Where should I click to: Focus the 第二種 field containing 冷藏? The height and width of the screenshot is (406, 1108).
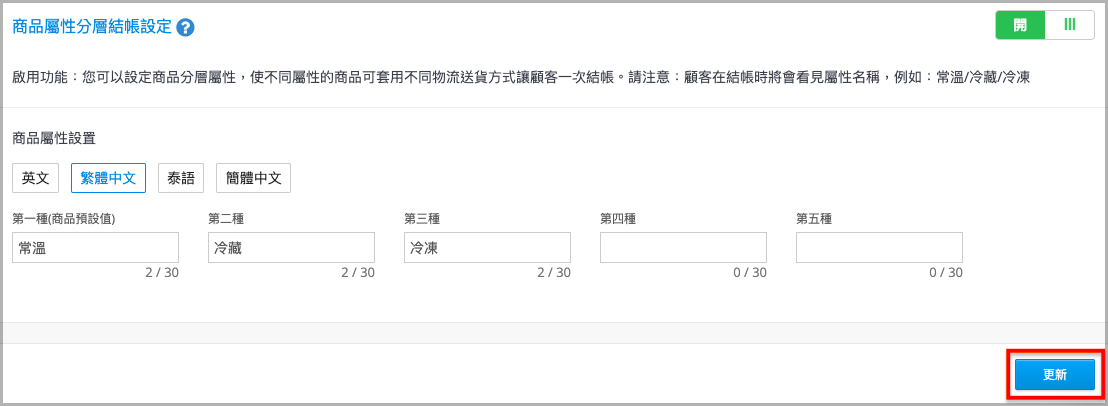pyautogui.click(x=291, y=248)
